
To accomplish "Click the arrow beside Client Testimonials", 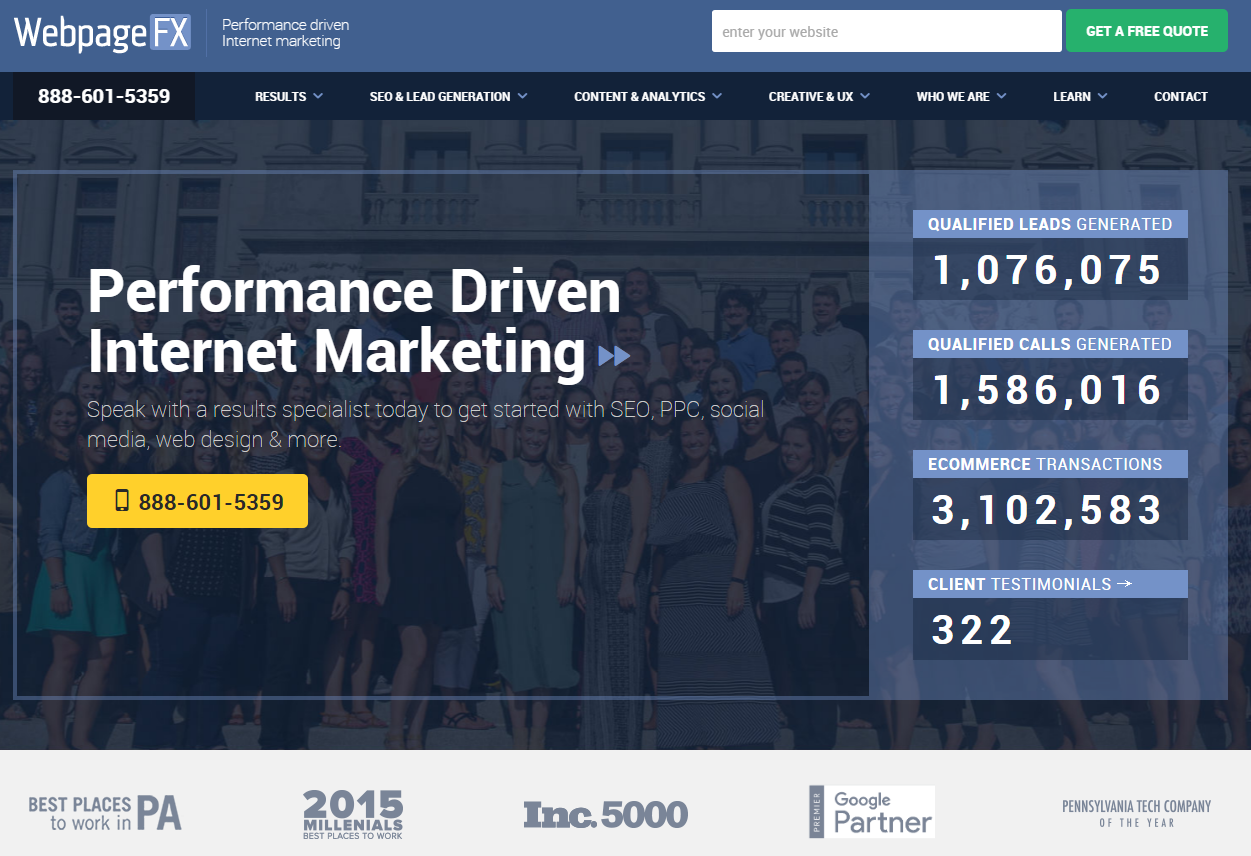I will pyautogui.click(x=1125, y=583).
